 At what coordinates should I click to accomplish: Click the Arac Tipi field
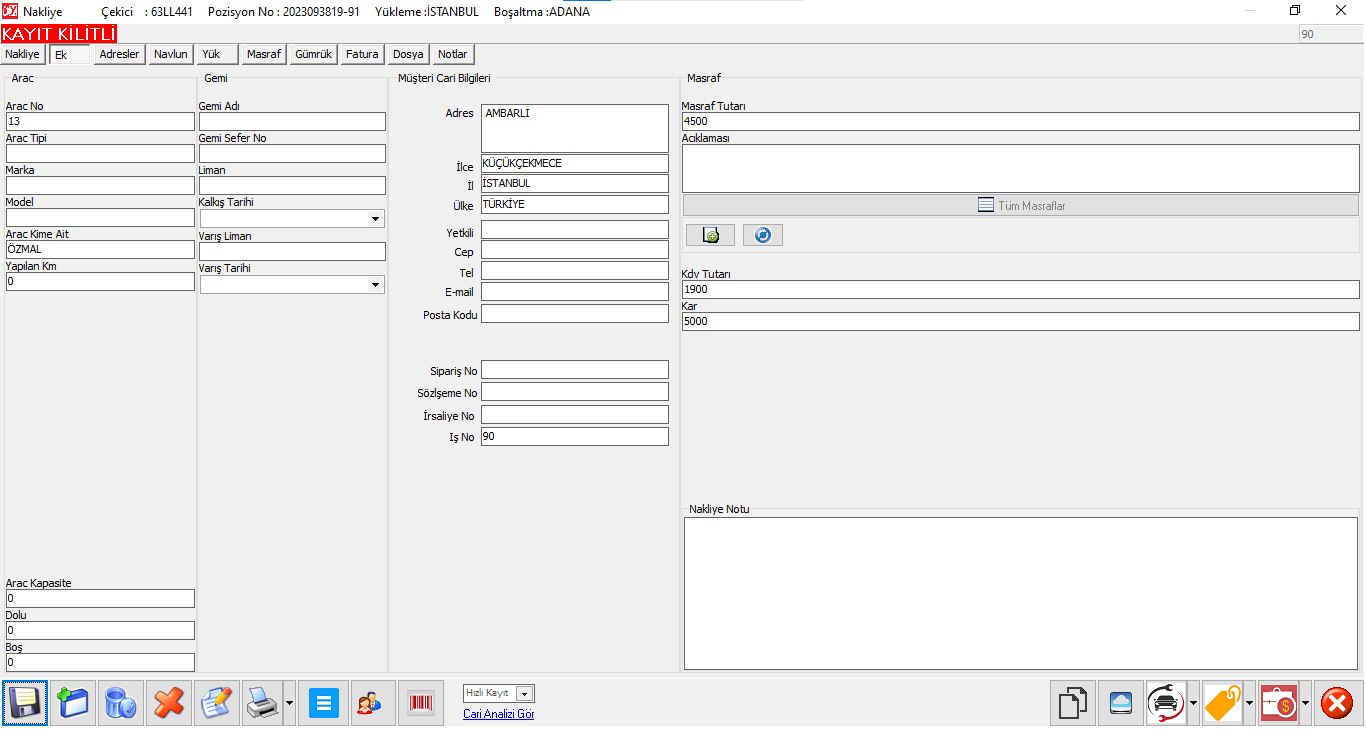tap(100, 153)
